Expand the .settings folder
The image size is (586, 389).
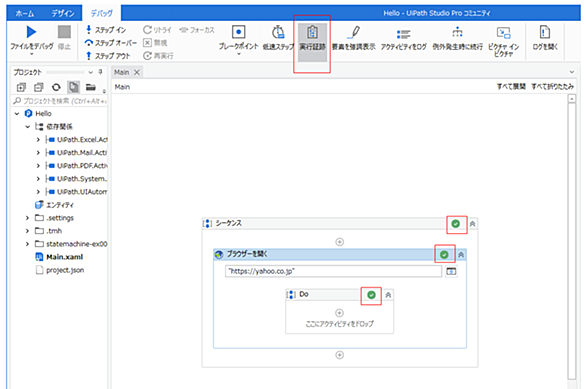27,218
